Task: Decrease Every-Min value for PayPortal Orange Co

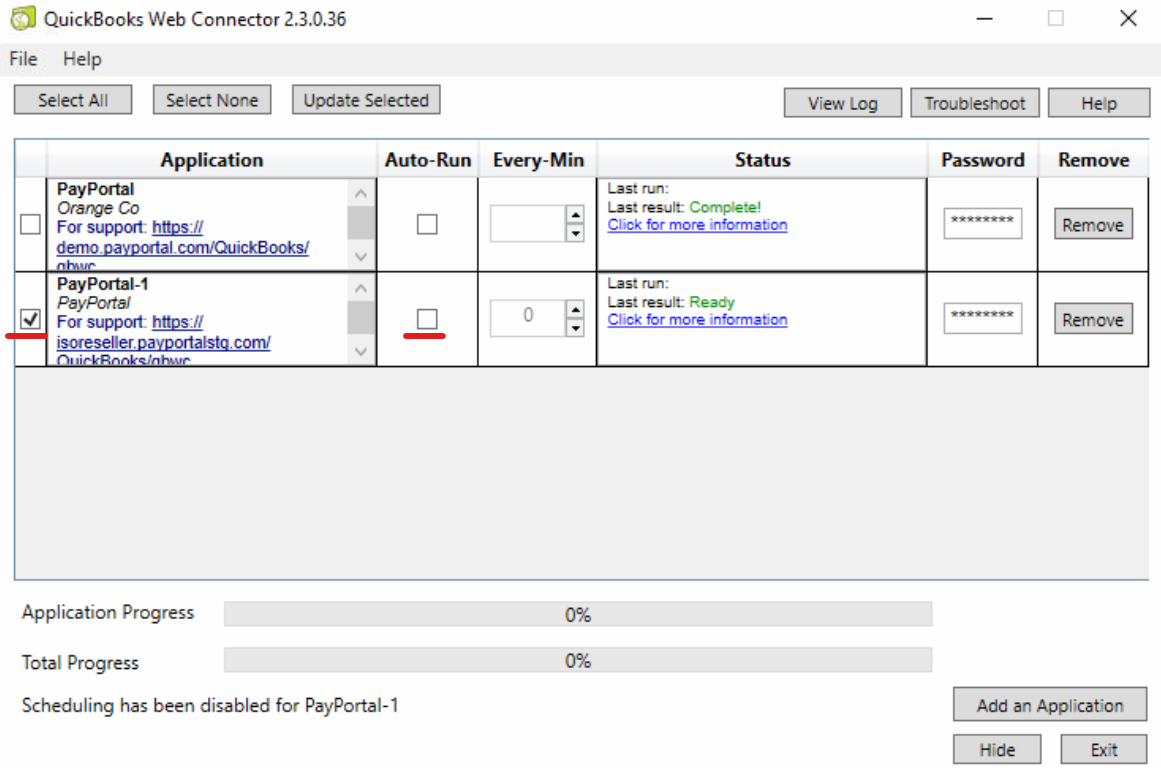Action: tap(575, 233)
